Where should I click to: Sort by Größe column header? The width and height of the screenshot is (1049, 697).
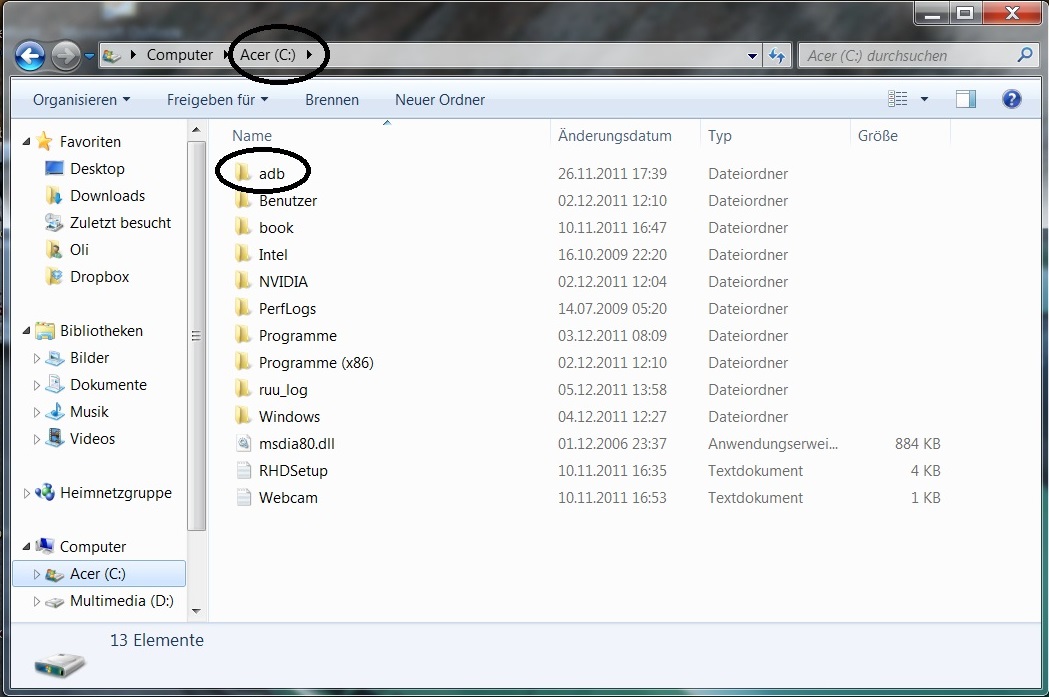pyautogui.click(x=878, y=136)
